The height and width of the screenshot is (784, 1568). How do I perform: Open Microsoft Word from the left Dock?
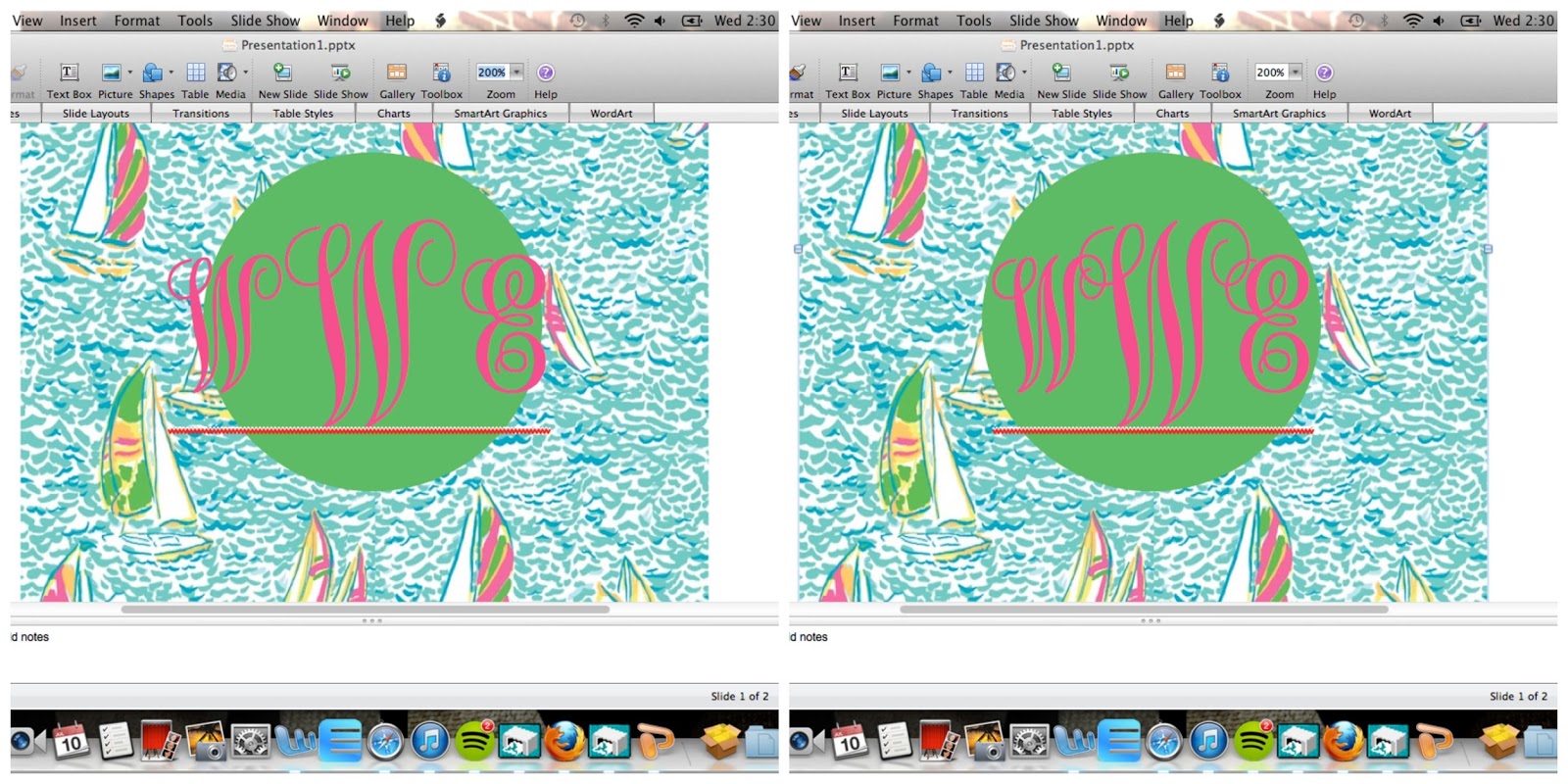point(296,741)
